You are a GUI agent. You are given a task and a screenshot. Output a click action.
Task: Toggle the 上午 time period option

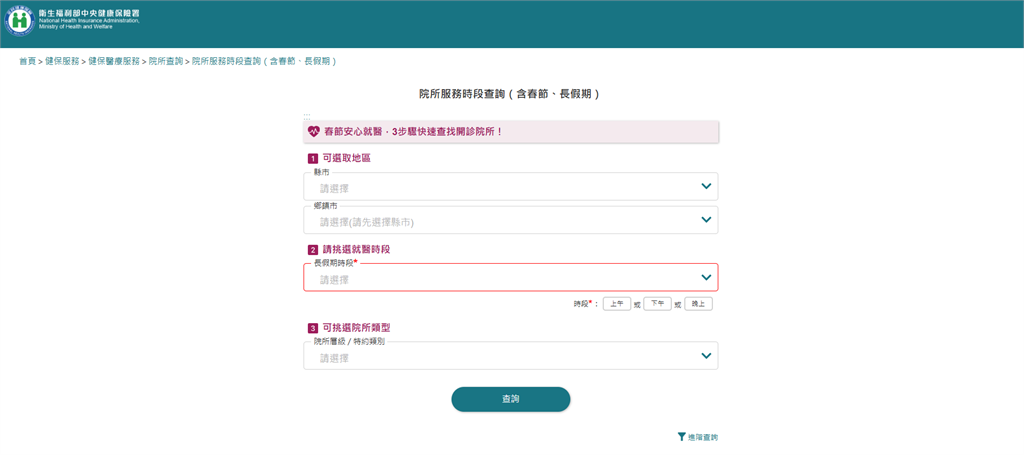617,304
